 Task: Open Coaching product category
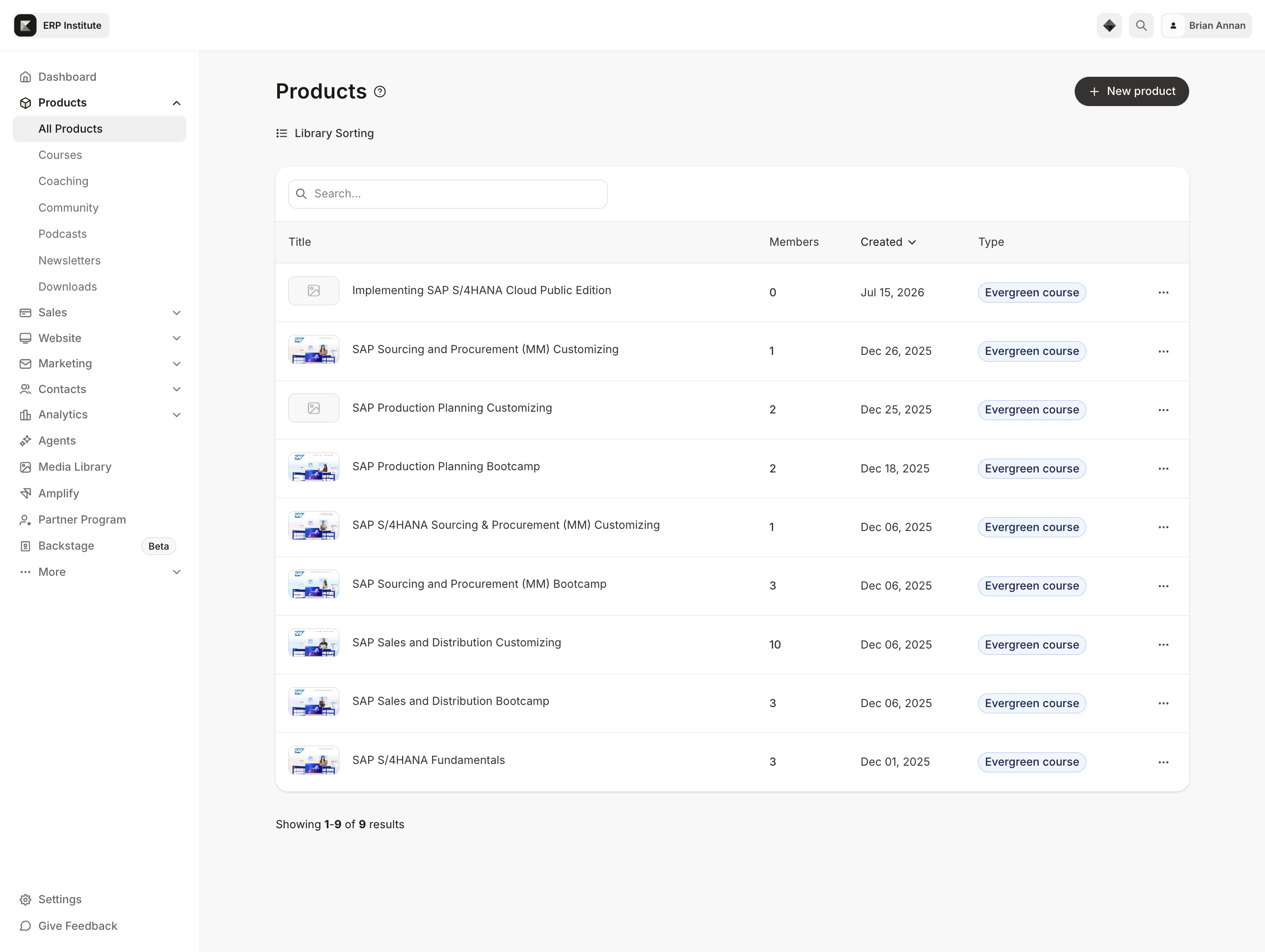pos(63,181)
